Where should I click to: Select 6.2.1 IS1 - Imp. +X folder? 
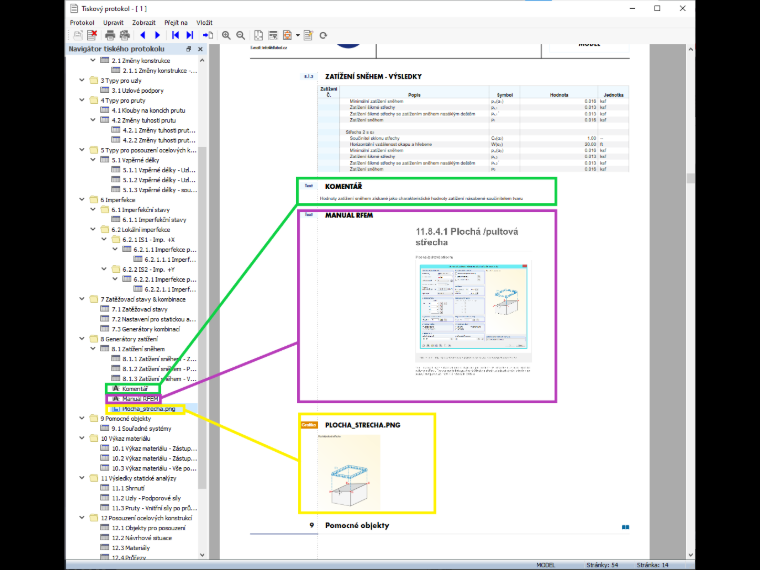[x=148, y=239]
